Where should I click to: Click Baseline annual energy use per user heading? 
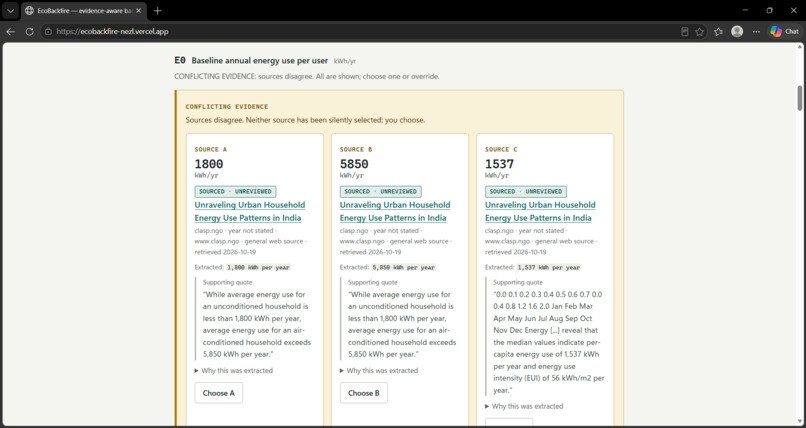pos(260,61)
